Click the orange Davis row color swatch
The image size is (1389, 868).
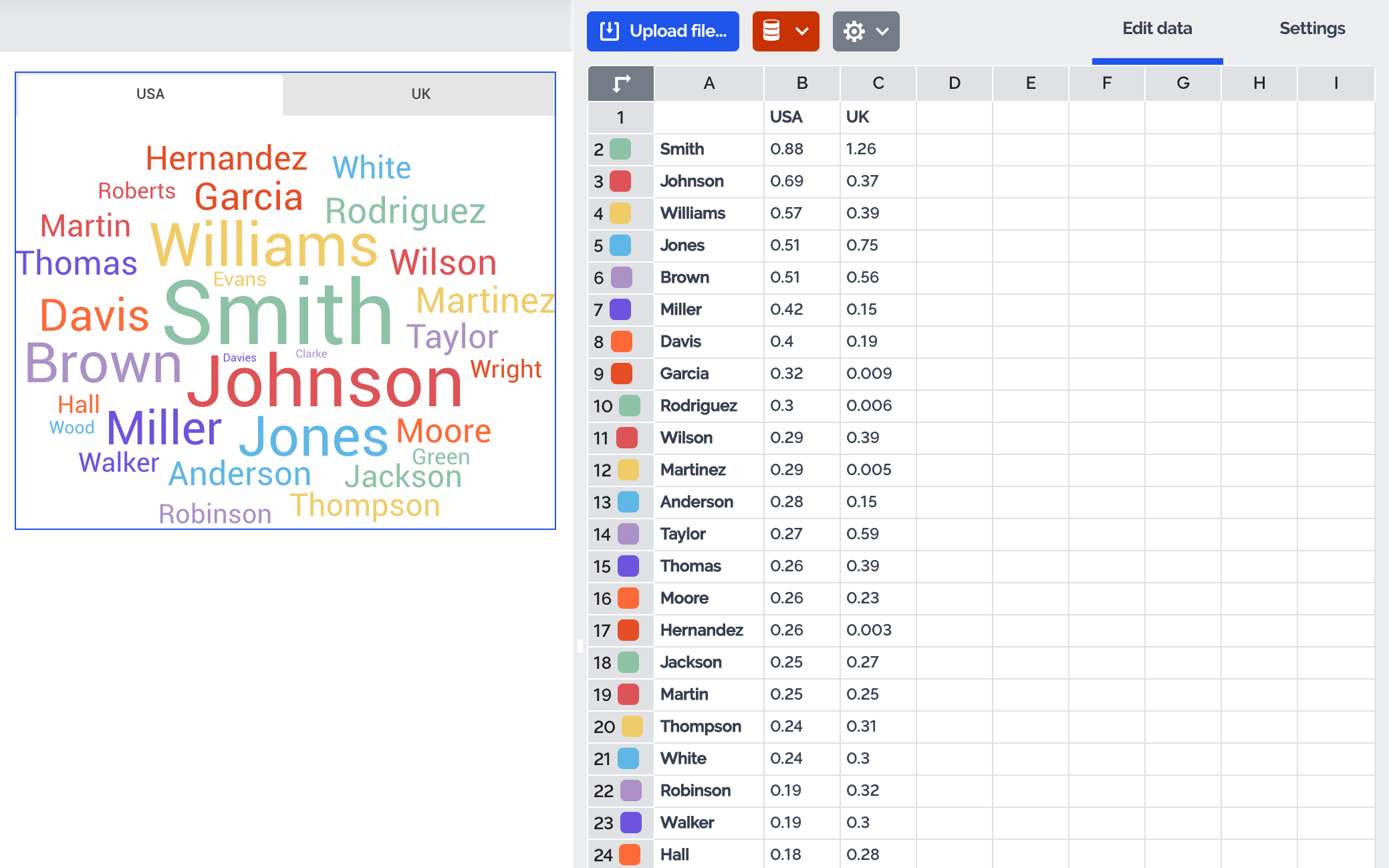tap(621, 341)
